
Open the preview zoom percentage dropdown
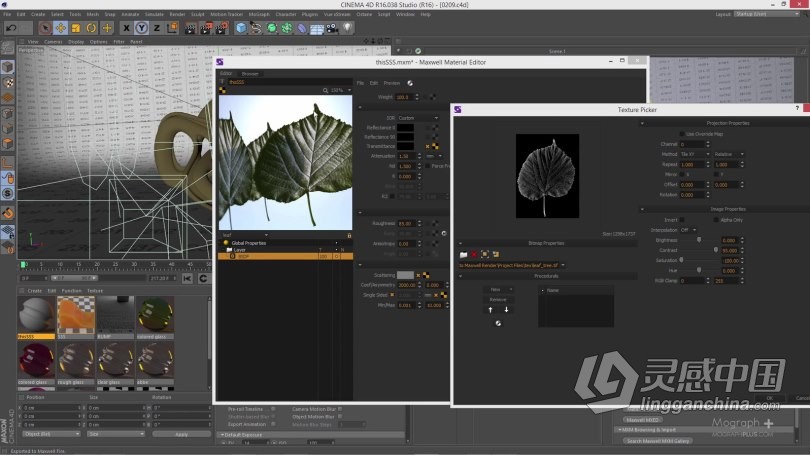[x=340, y=90]
